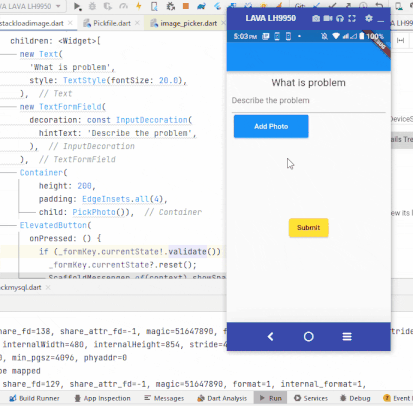Click the width indicator icon at editor right
The image size is (413, 406).
[x=400, y=40]
